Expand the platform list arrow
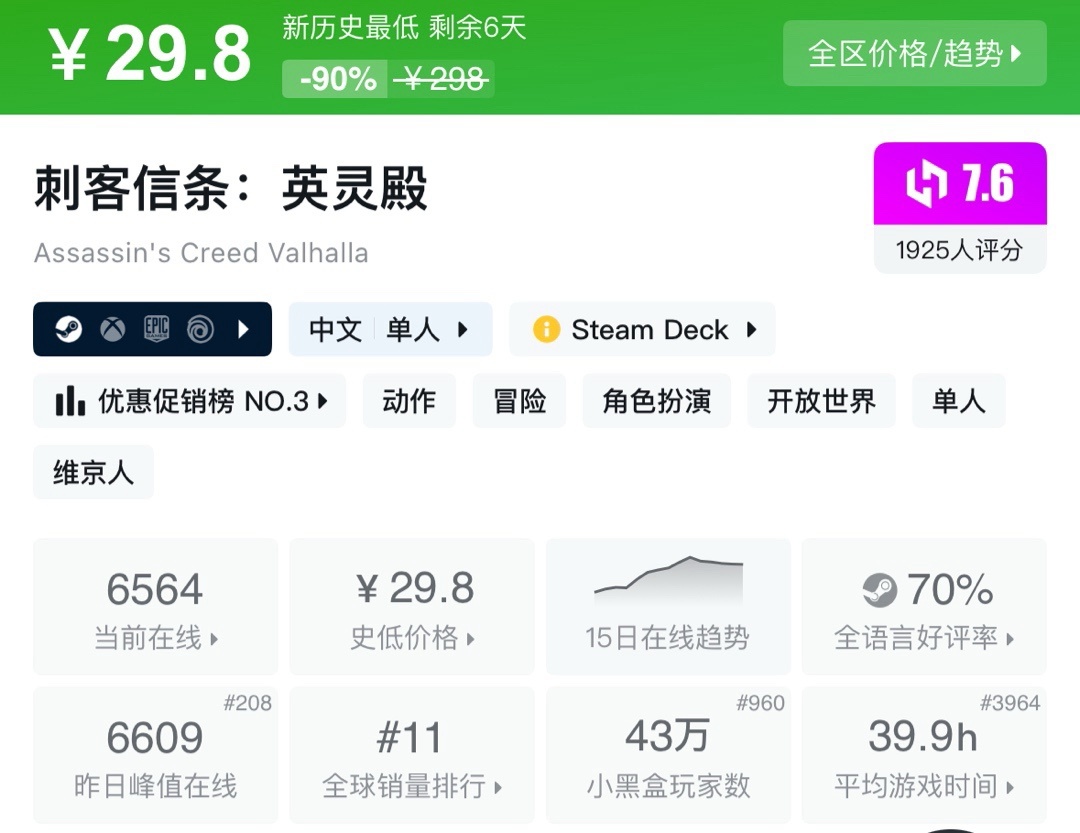This screenshot has width=1080, height=833. point(244,329)
